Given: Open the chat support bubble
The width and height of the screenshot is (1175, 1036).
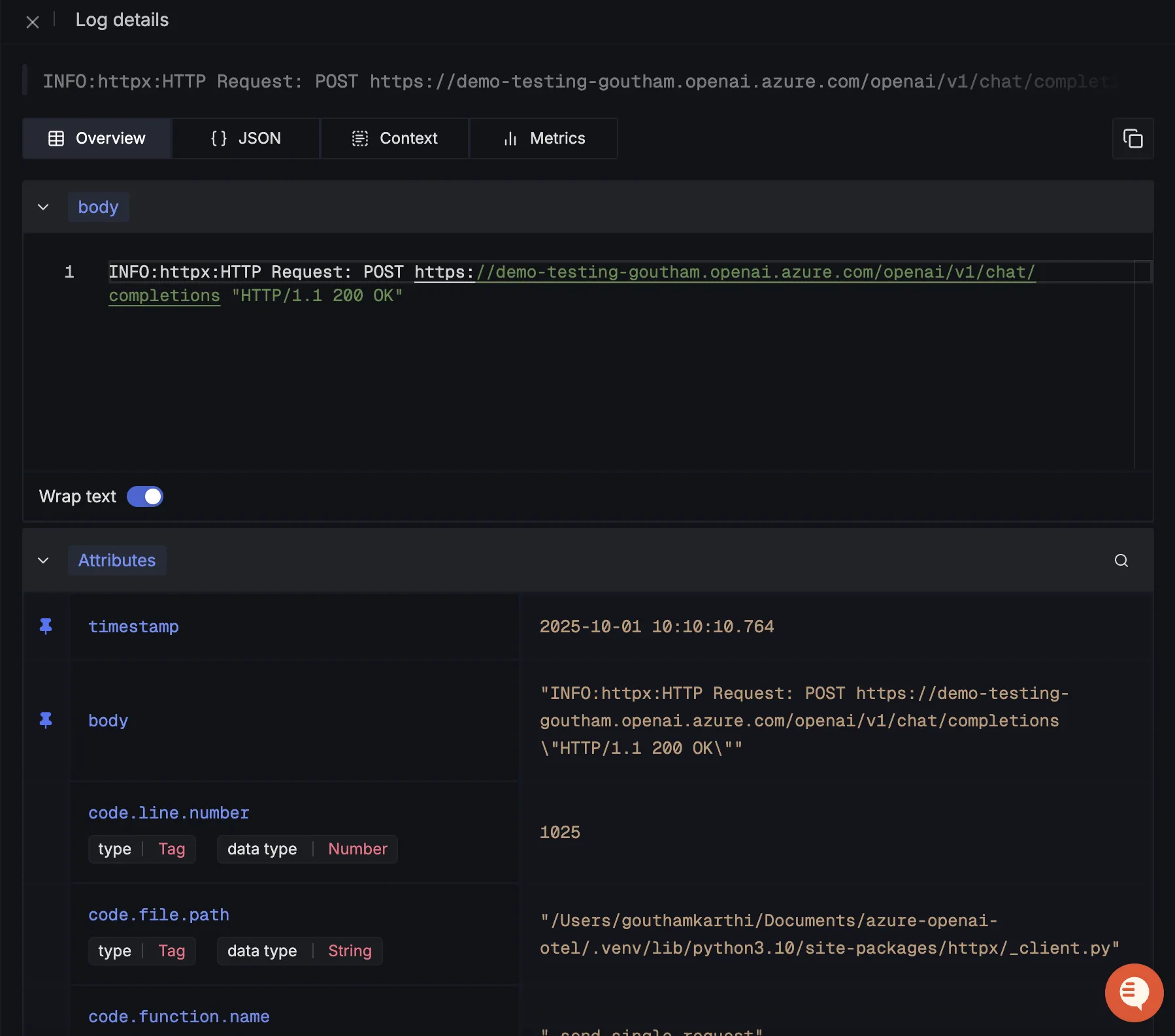Looking at the screenshot, I should coord(1134,992).
